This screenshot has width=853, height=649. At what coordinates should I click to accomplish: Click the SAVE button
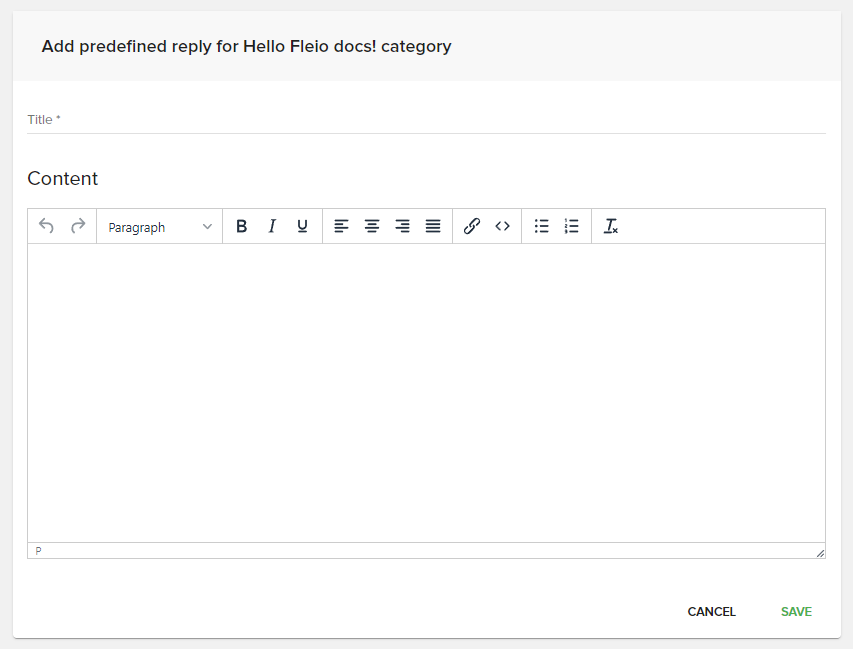pos(795,611)
